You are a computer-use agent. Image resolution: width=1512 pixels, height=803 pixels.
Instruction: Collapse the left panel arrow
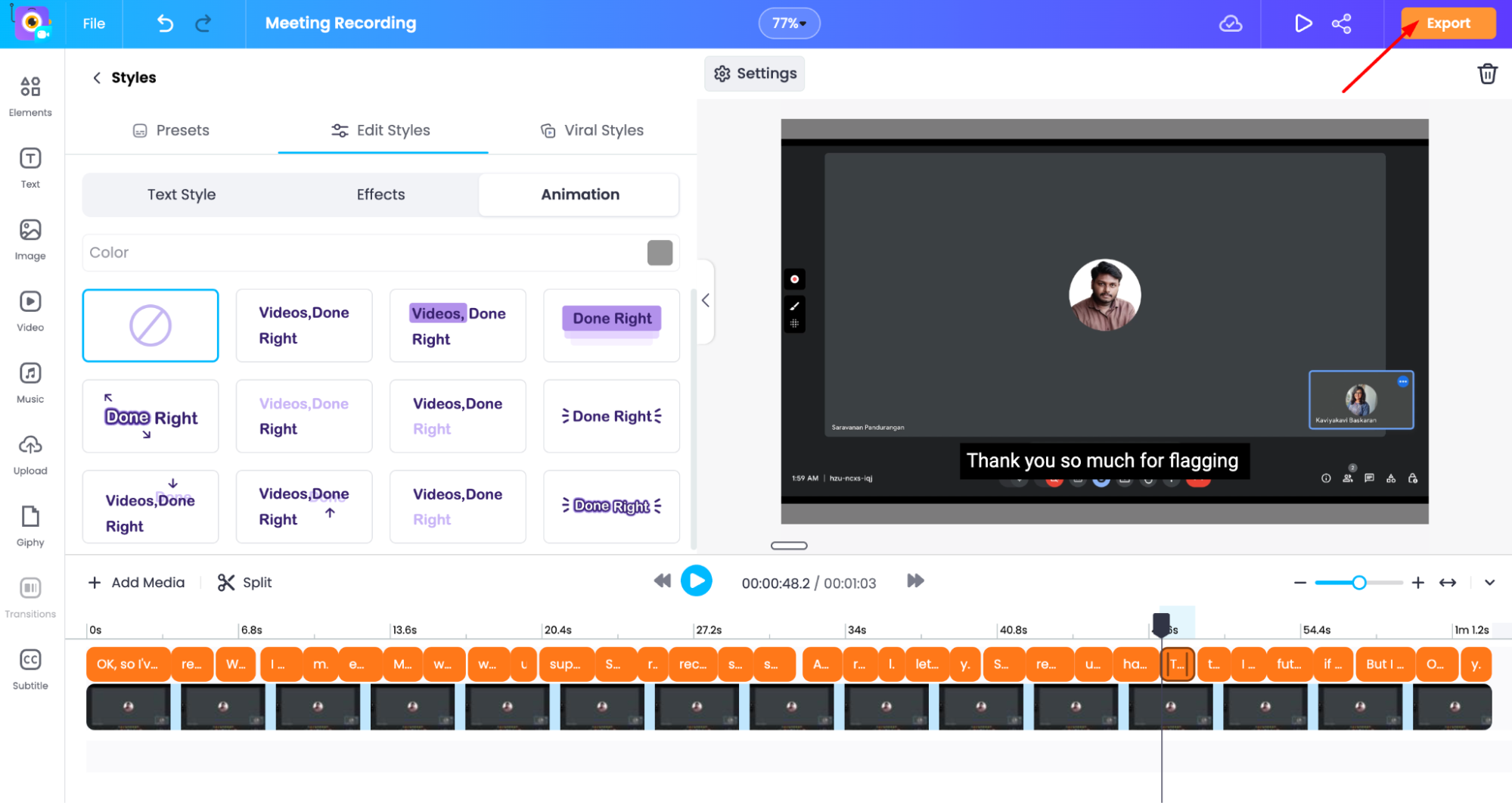click(705, 300)
